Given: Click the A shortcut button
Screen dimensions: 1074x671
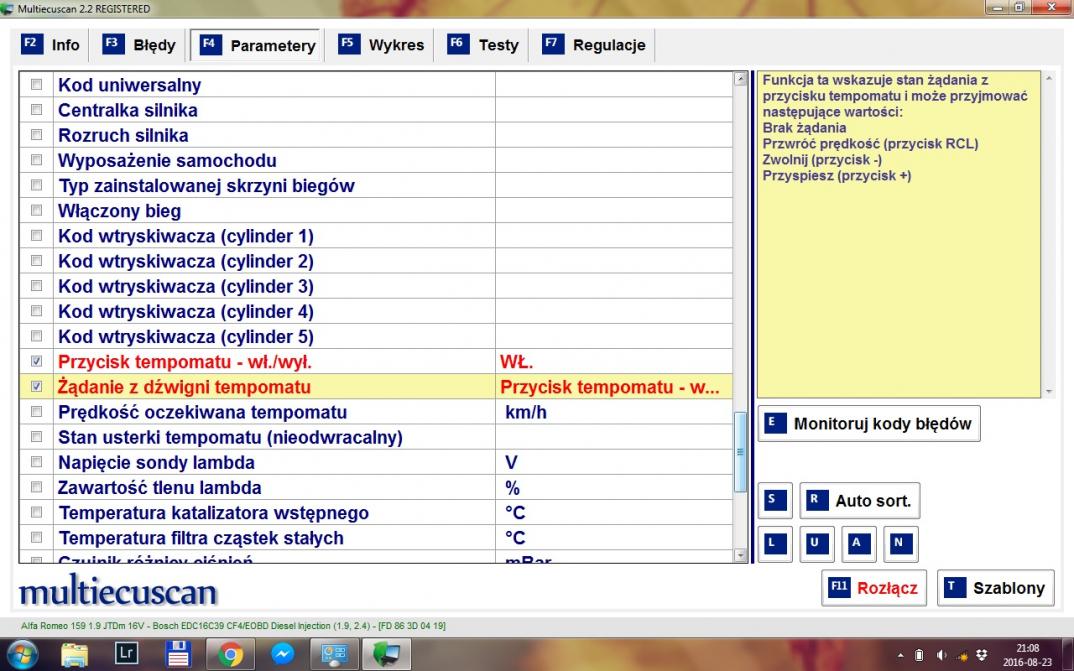Looking at the screenshot, I should point(858,543).
